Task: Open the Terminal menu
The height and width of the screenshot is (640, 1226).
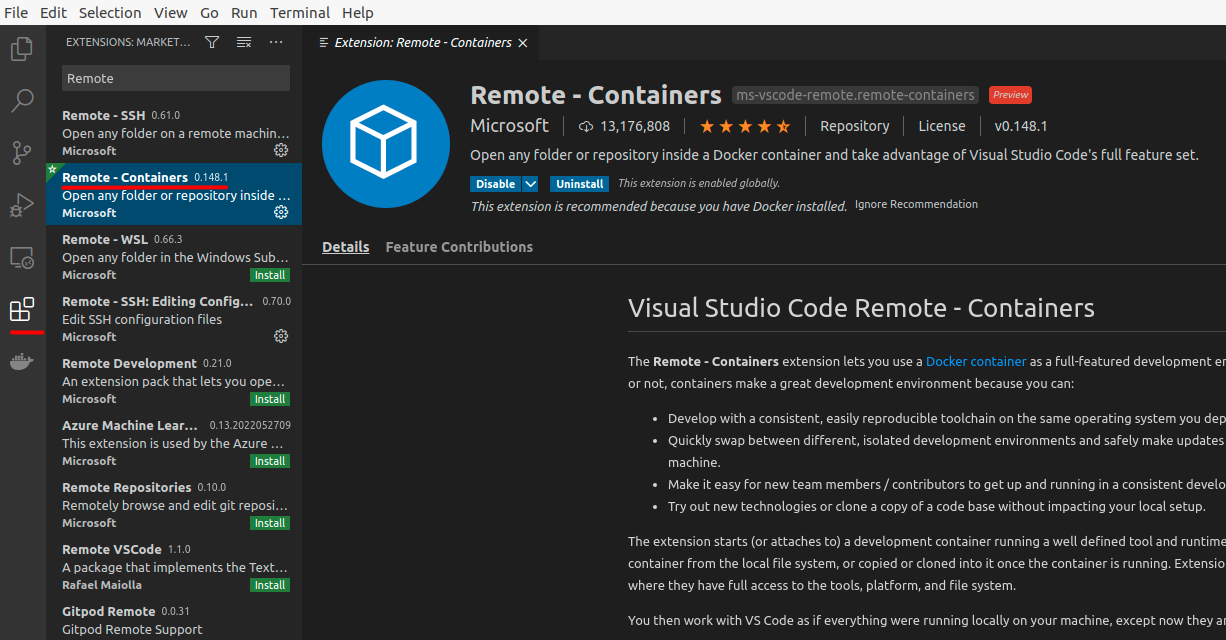Action: (299, 12)
